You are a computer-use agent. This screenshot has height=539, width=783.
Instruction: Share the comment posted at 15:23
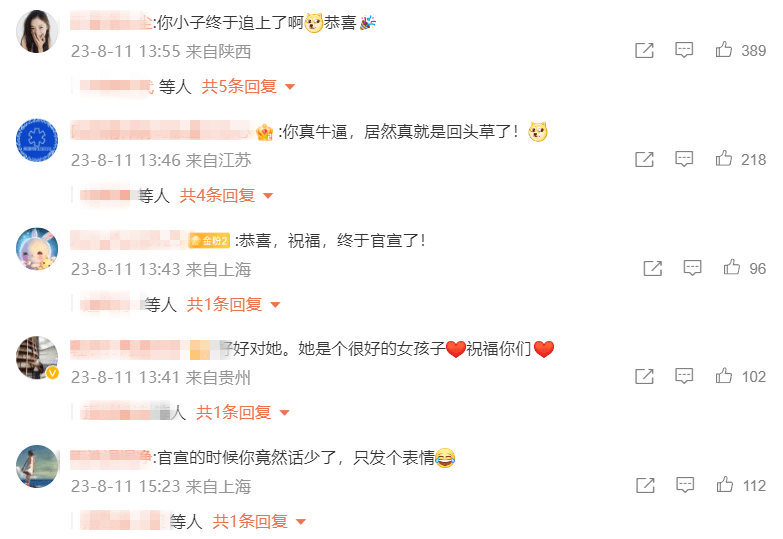645,485
